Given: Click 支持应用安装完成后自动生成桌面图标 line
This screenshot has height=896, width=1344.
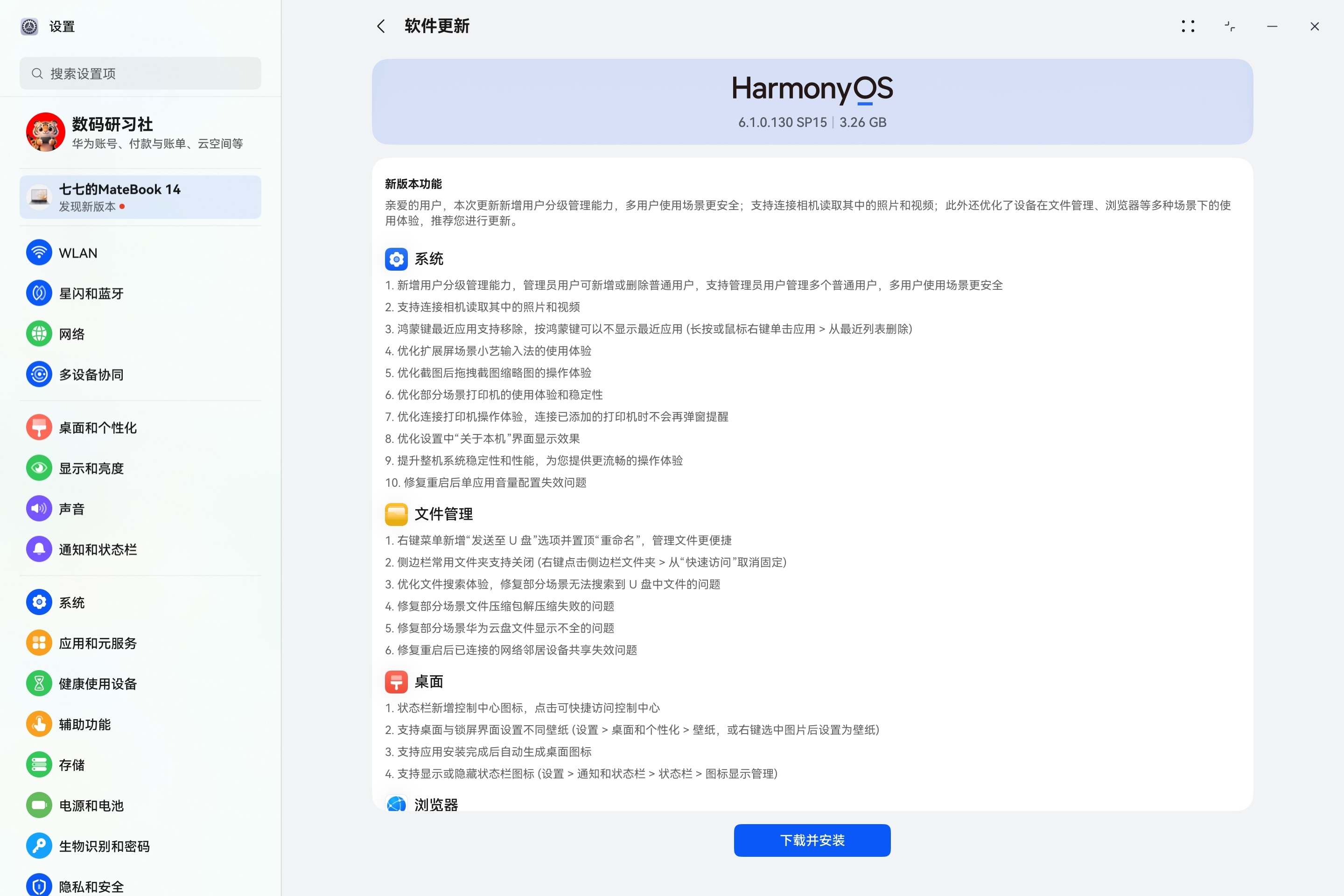Looking at the screenshot, I should click(x=488, y=751).
